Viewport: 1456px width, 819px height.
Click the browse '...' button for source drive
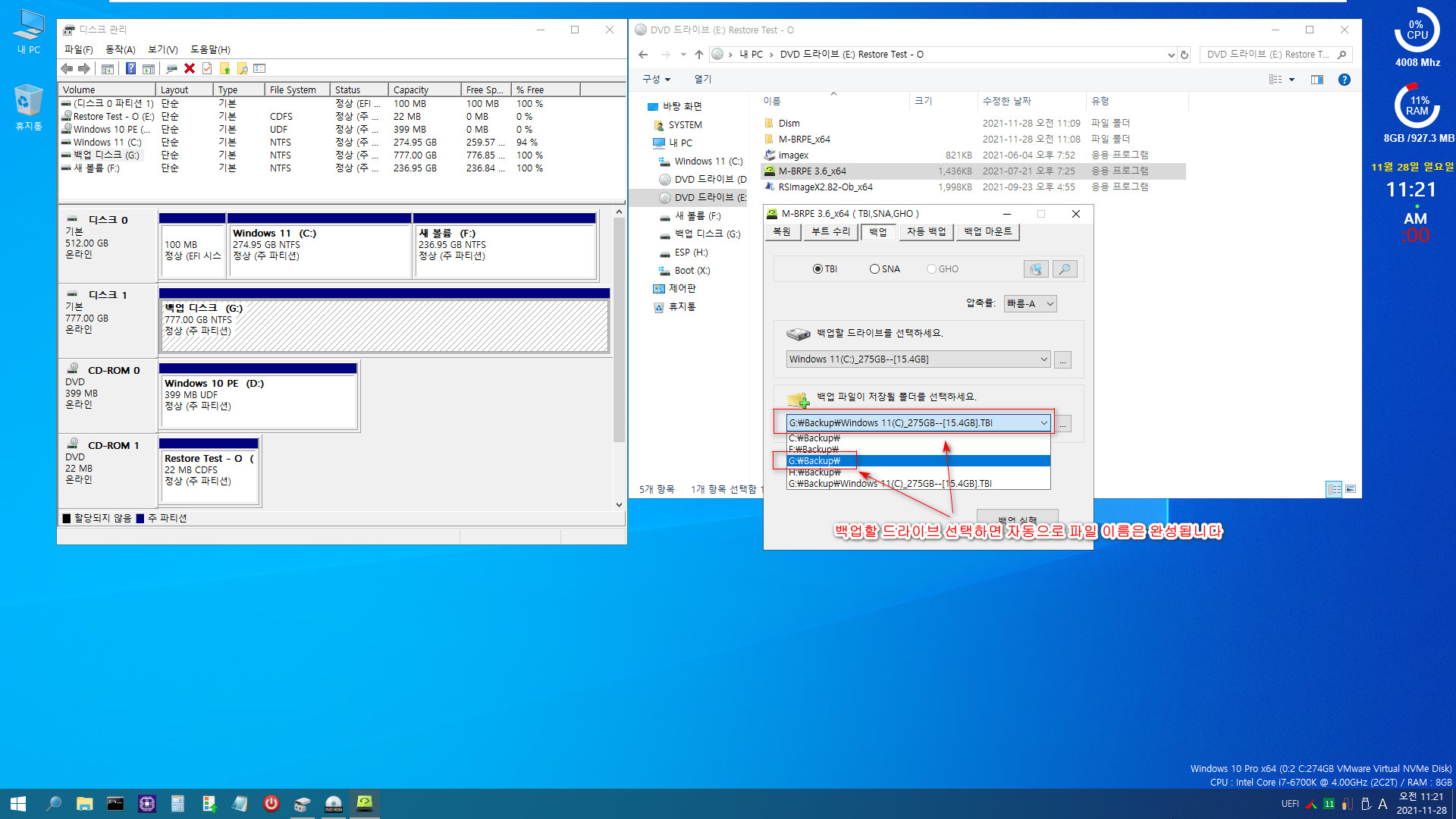[1063, 360]
